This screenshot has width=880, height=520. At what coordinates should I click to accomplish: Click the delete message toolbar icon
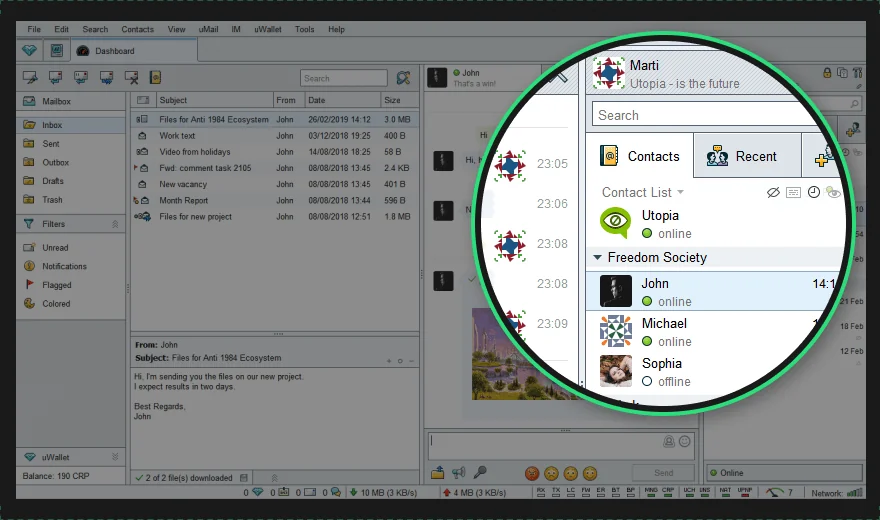tap(132, 78)
